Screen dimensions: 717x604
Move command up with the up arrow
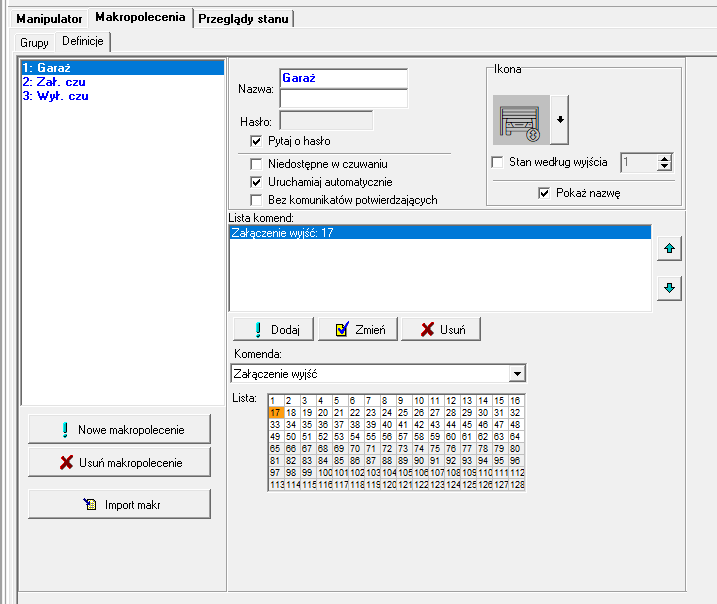pyautogui.click(x=669, y=248)
